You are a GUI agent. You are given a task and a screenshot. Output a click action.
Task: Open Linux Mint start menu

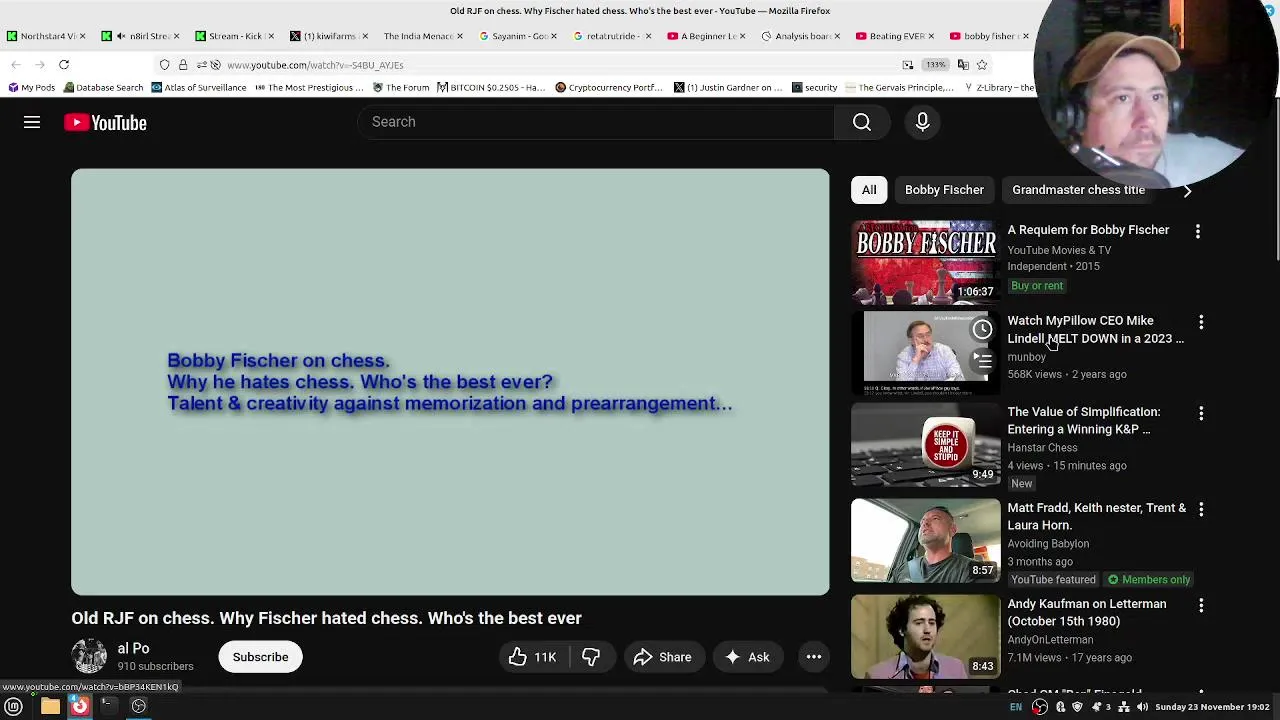click(x=14, y=707)
